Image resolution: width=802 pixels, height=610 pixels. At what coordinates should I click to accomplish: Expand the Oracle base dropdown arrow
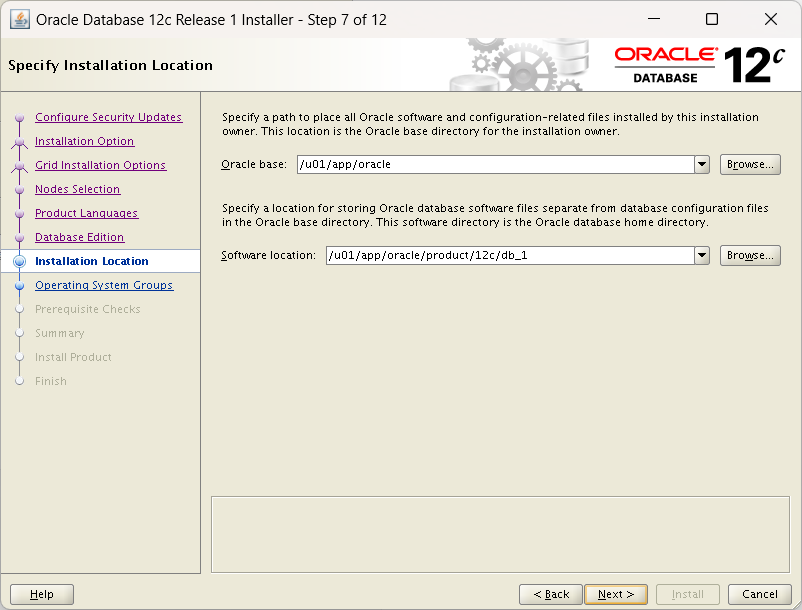702,165
